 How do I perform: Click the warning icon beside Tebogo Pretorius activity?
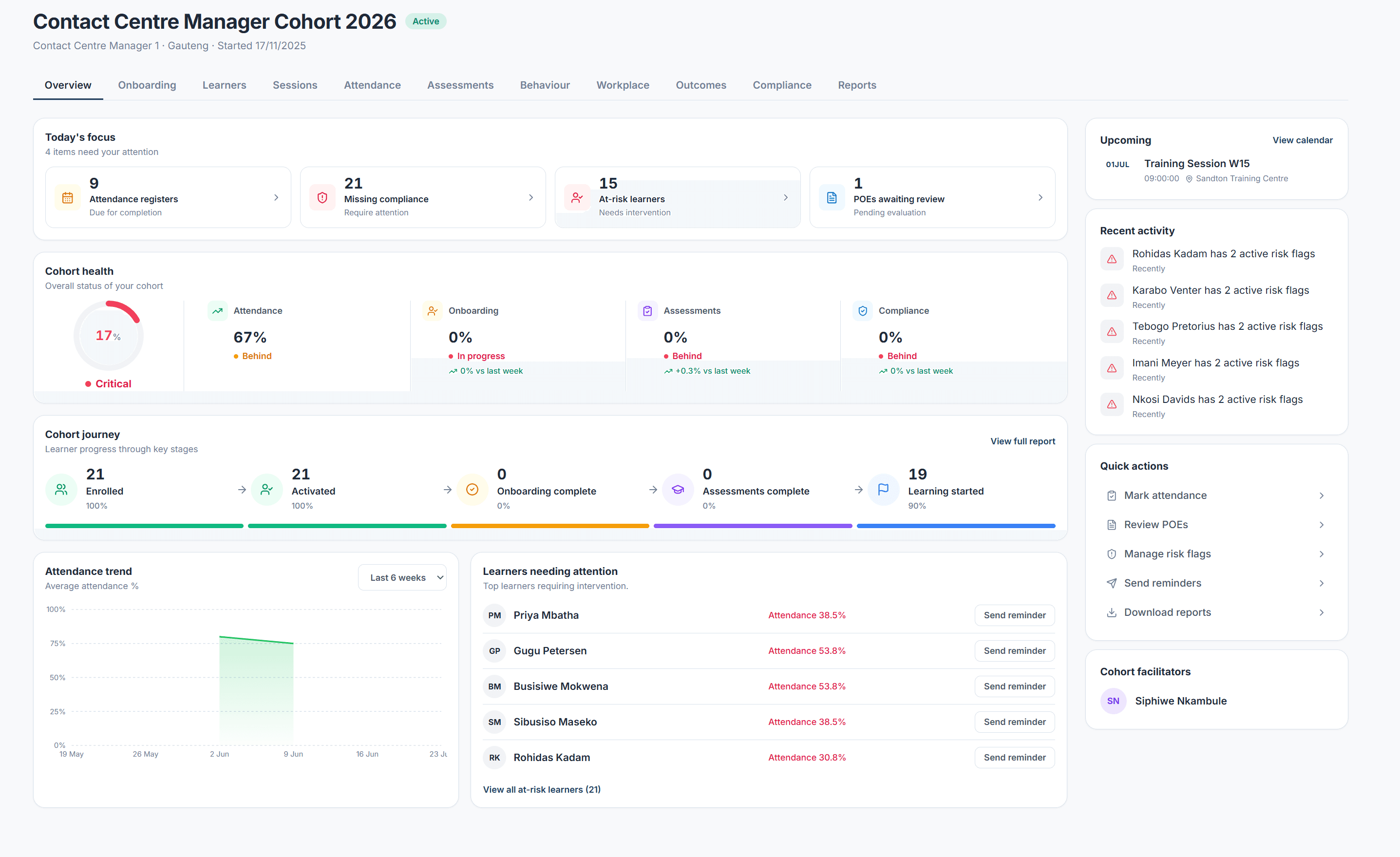(1112, 332)
